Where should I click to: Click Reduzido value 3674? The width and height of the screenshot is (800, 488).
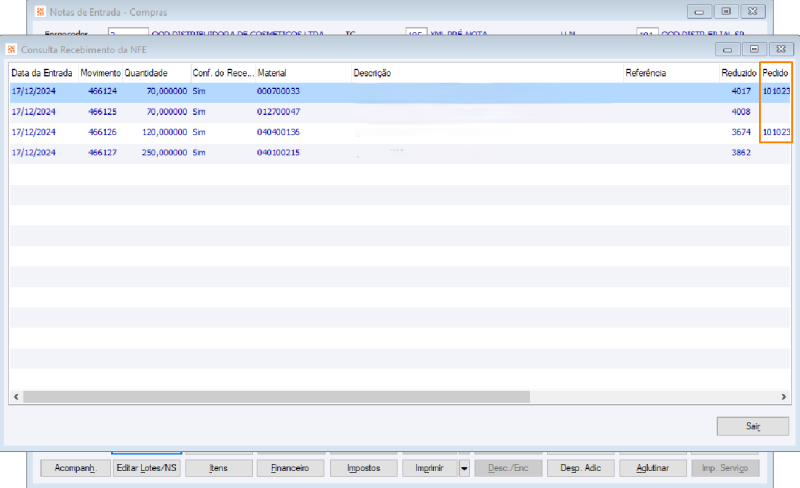pyautogui.click(x=741, y=132)
